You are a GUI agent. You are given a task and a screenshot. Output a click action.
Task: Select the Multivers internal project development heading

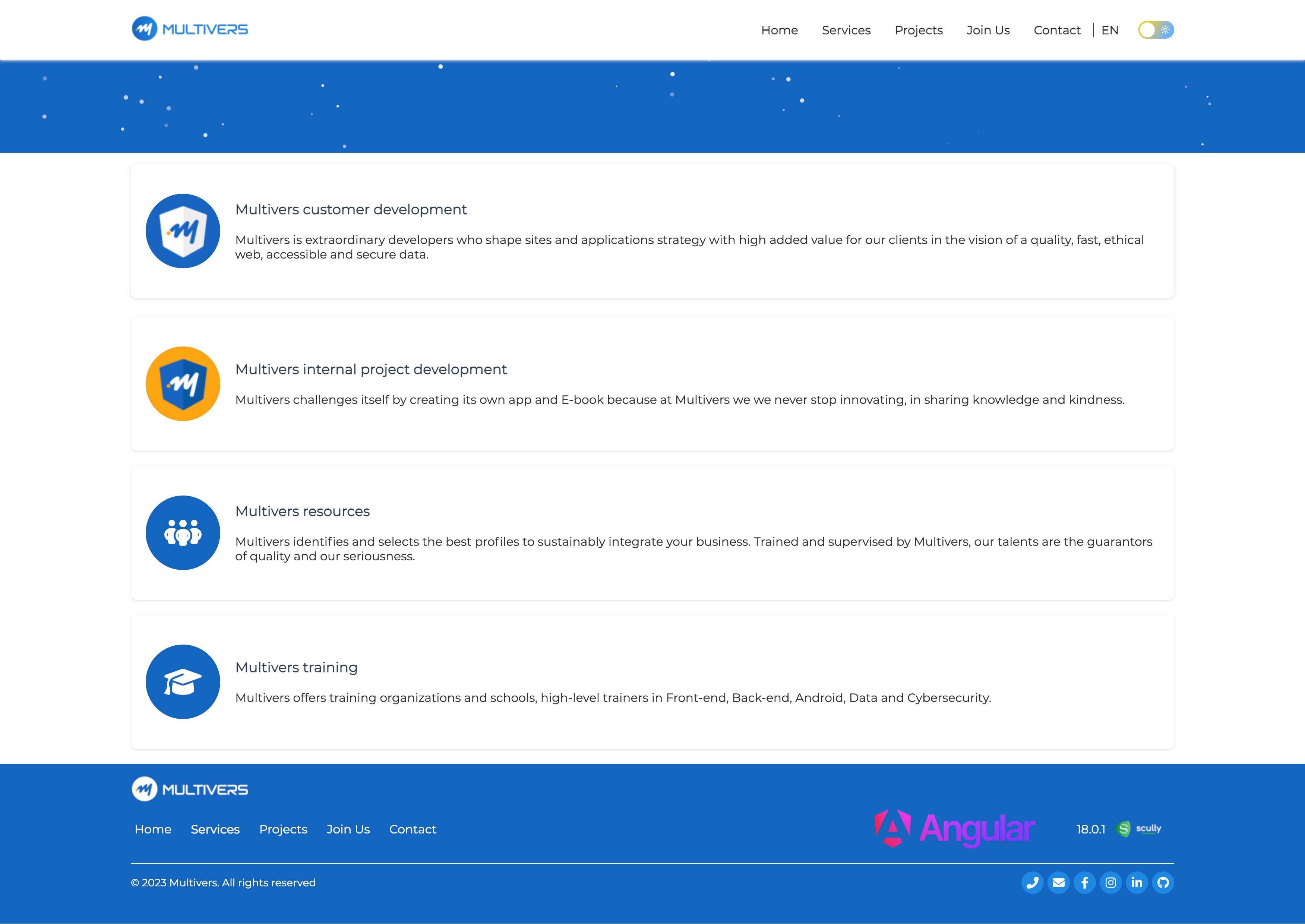[x=371, y=369]
